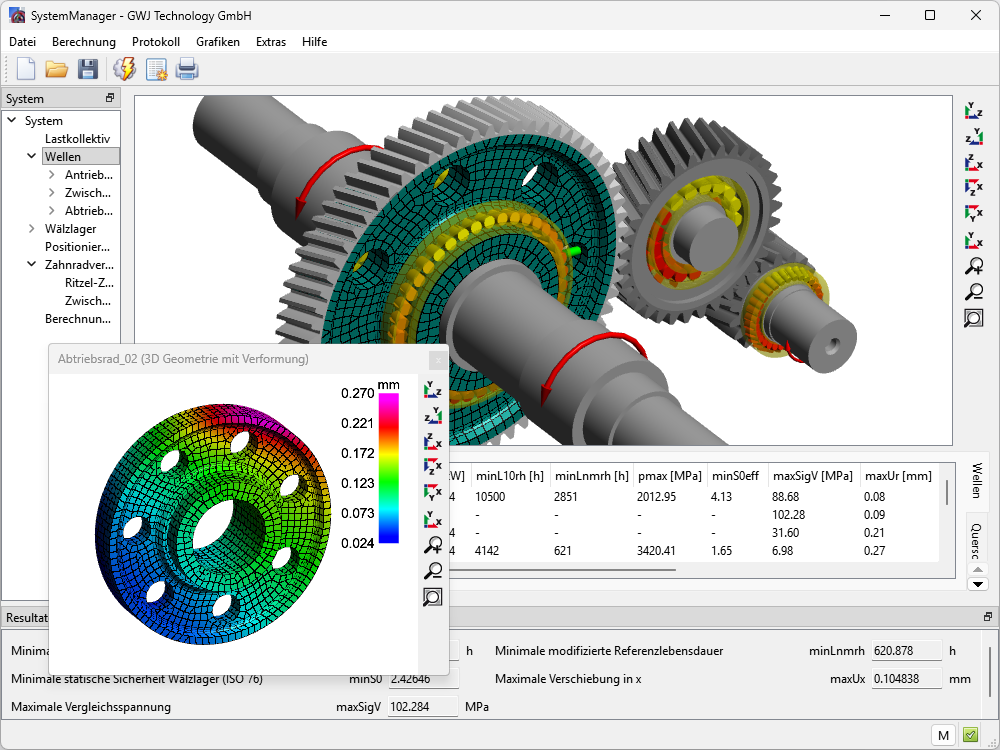Collapse the Wellen tree node
The width and height of the screenshot is (1000, 750).
(32, 157)
